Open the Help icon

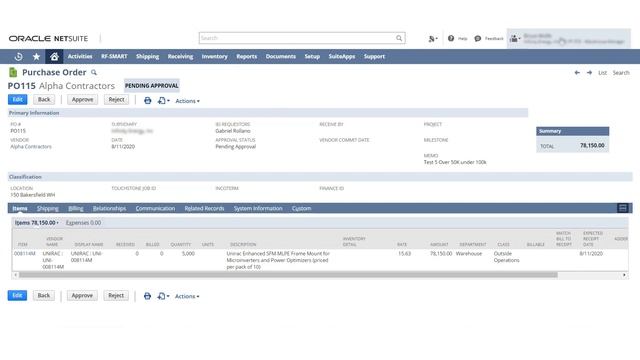(x=451, y=38)
